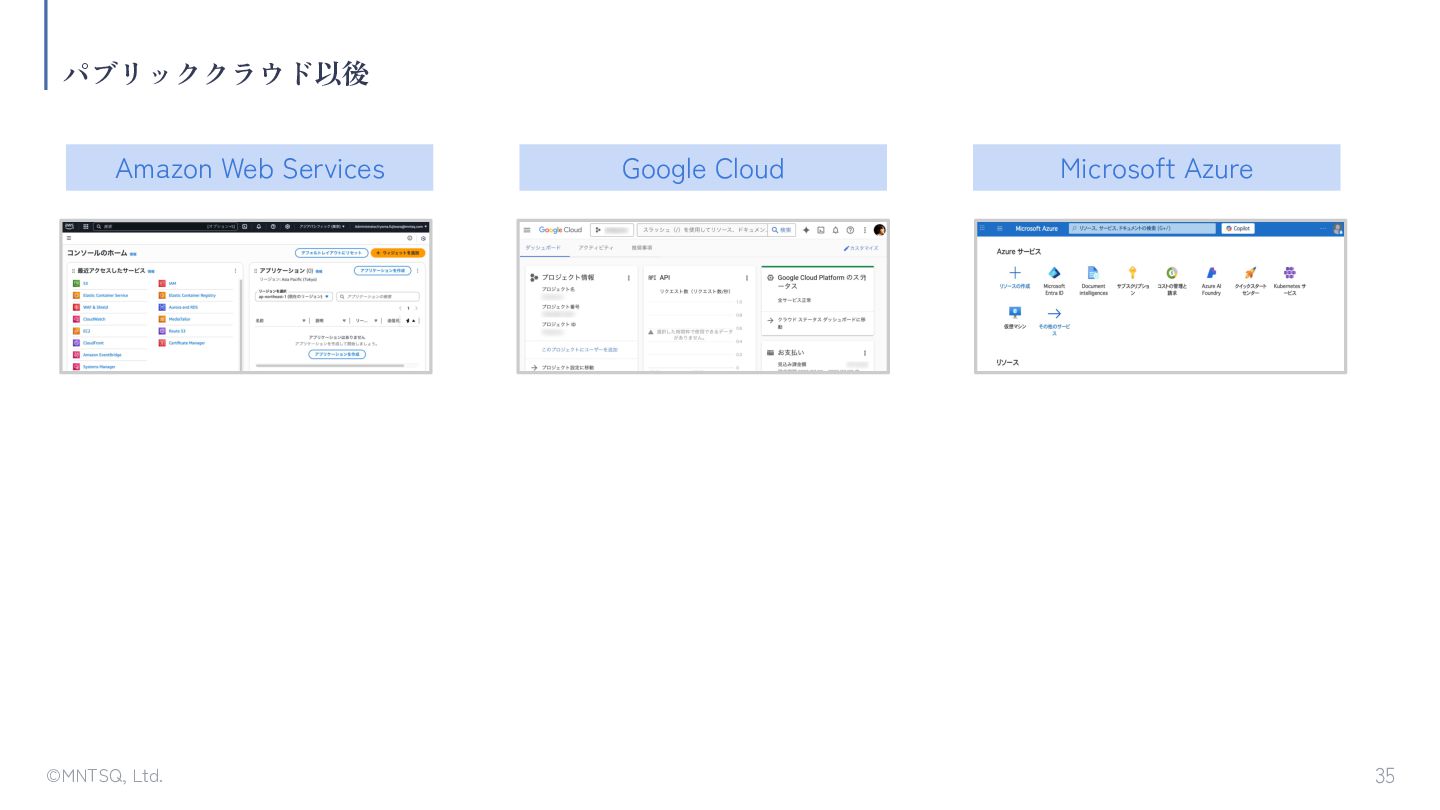Open Google Cloud navigation hamburger menu
1440x810 pixels.
(x=527, y=230)
